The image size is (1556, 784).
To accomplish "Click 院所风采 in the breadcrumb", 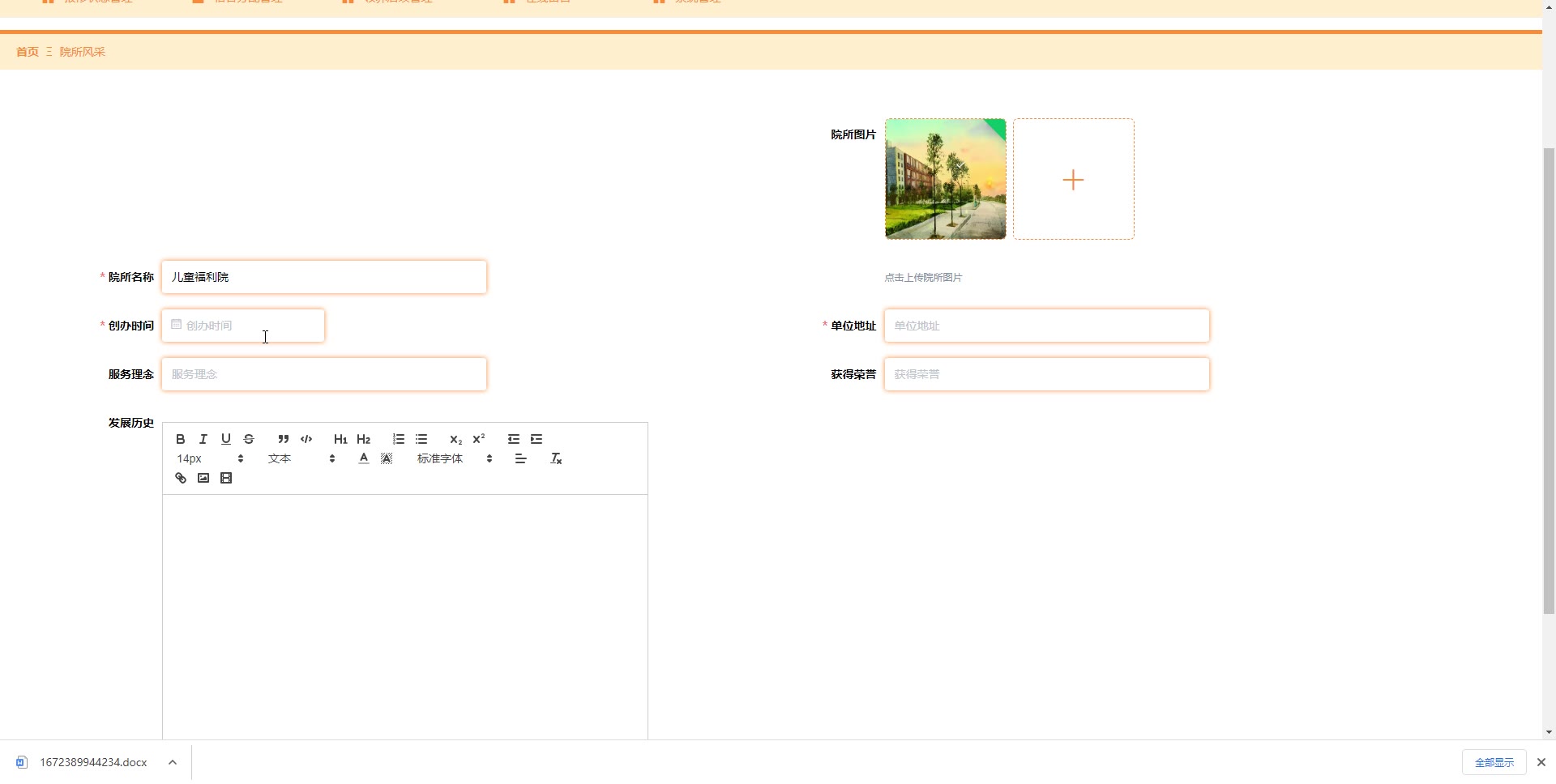I will click(x=83, y=52).
